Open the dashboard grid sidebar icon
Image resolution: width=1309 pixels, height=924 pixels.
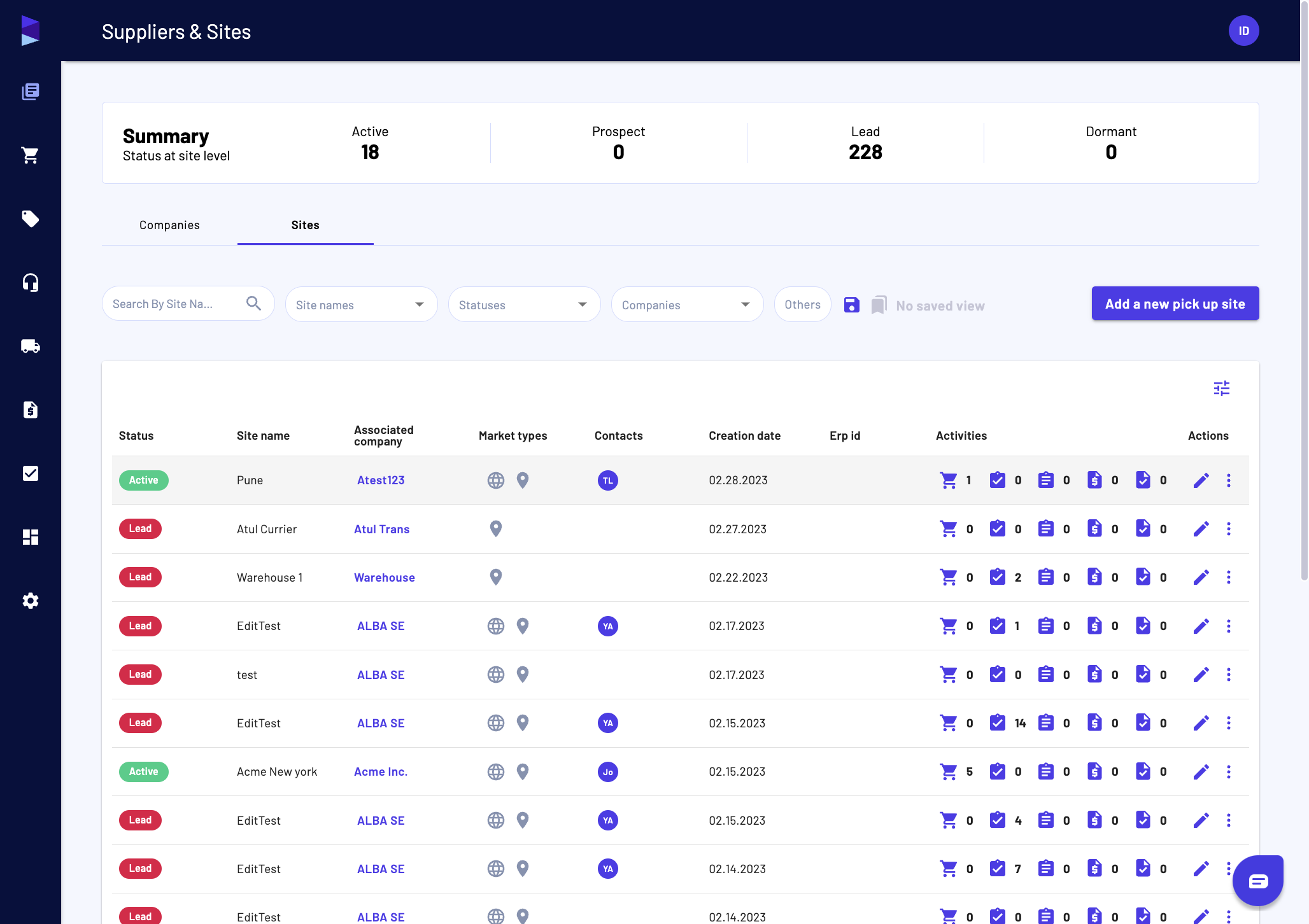pyautogui.click(x=30, y=537)
